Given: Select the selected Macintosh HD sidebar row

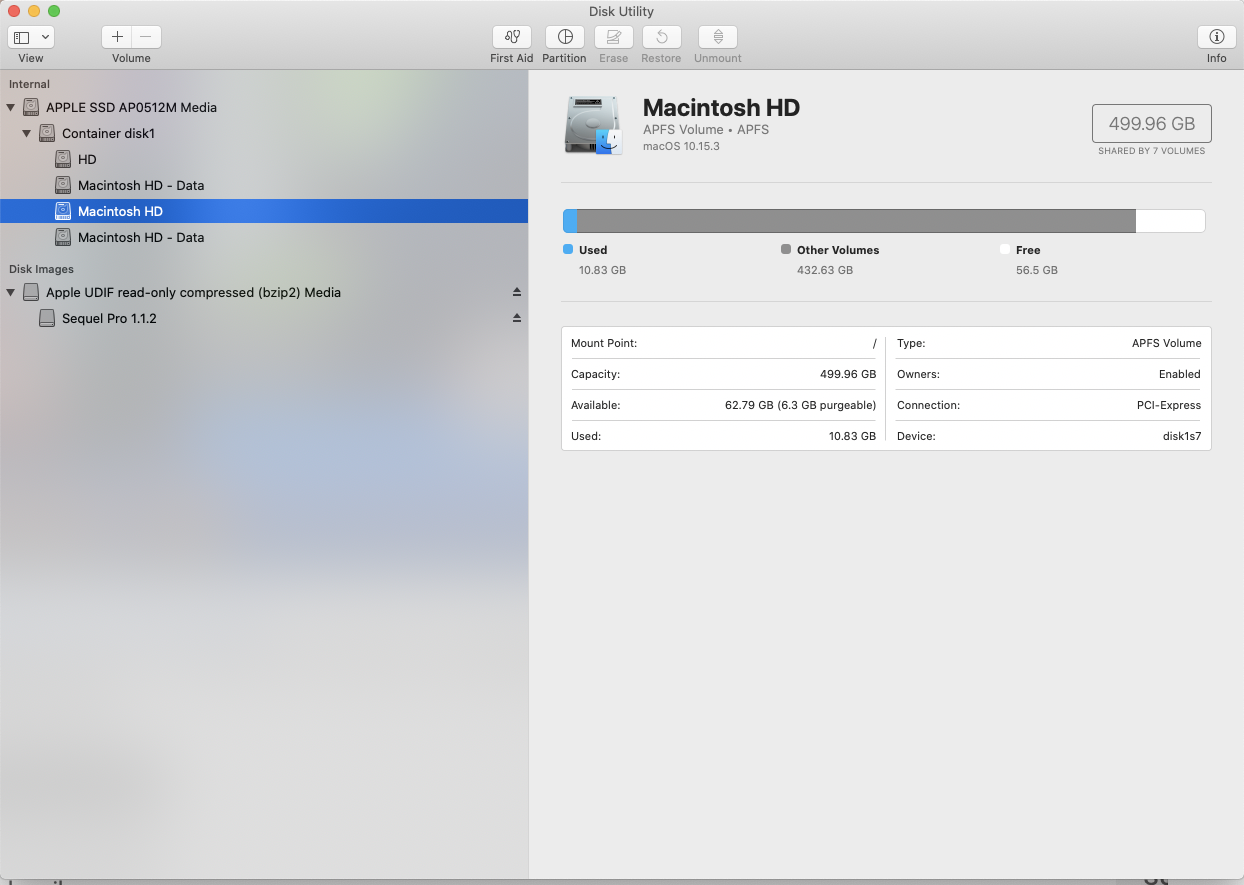Looking at the screenshot, I should 264,211.
